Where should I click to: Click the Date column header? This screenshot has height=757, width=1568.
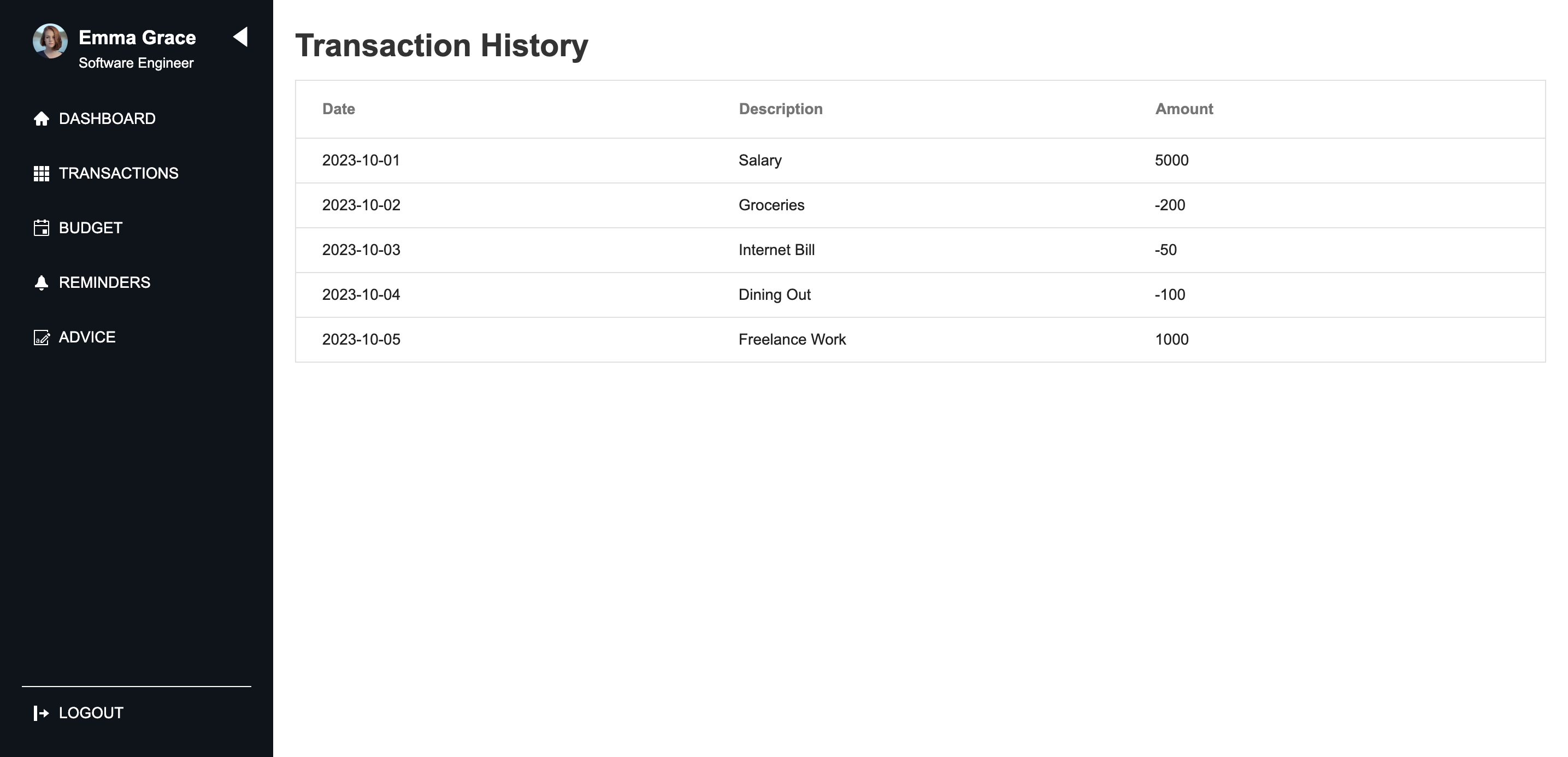point(338,109)
